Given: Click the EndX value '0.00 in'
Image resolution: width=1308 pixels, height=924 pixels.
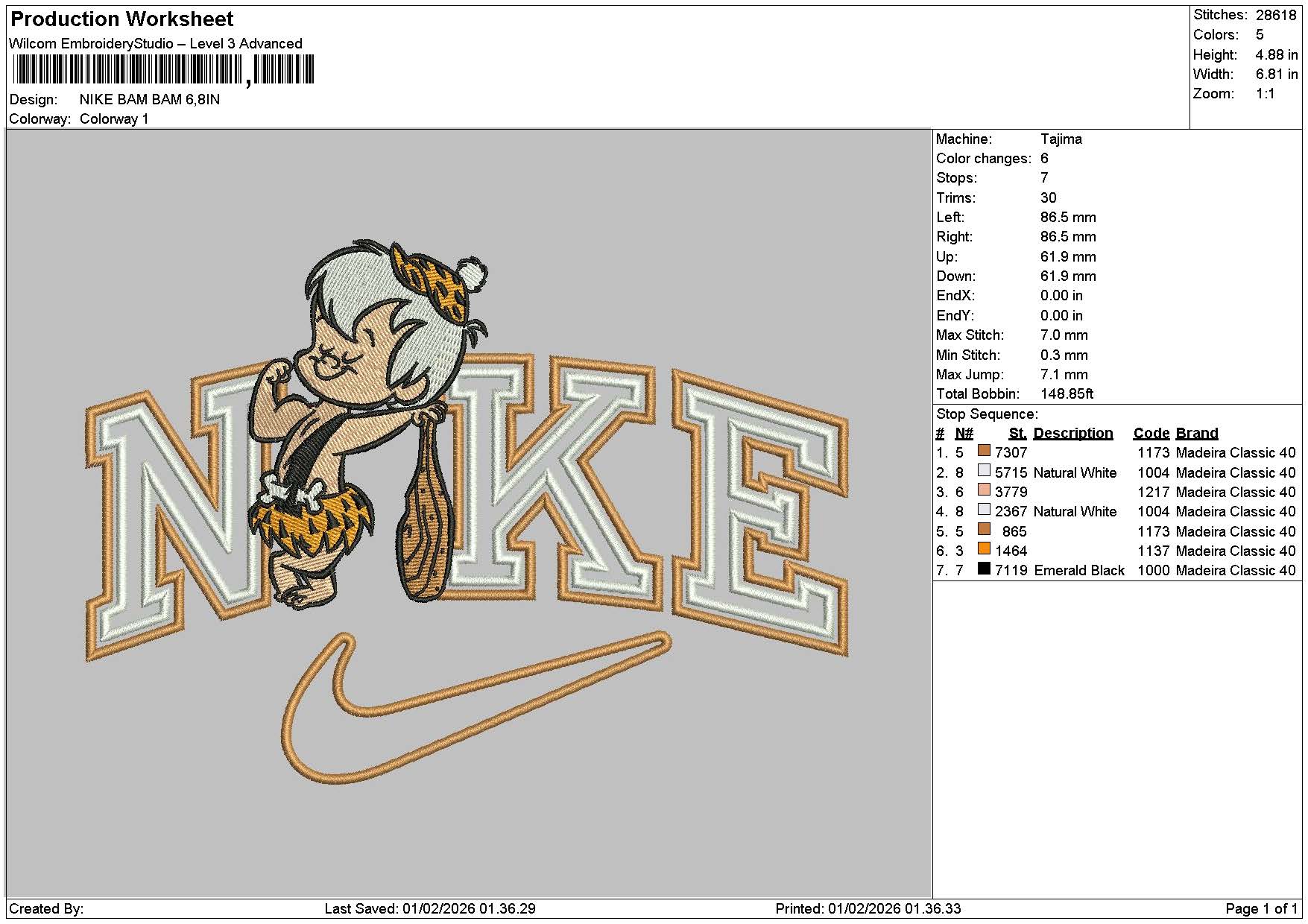Looking at the screenshot, I should [x=1061, y=295].
